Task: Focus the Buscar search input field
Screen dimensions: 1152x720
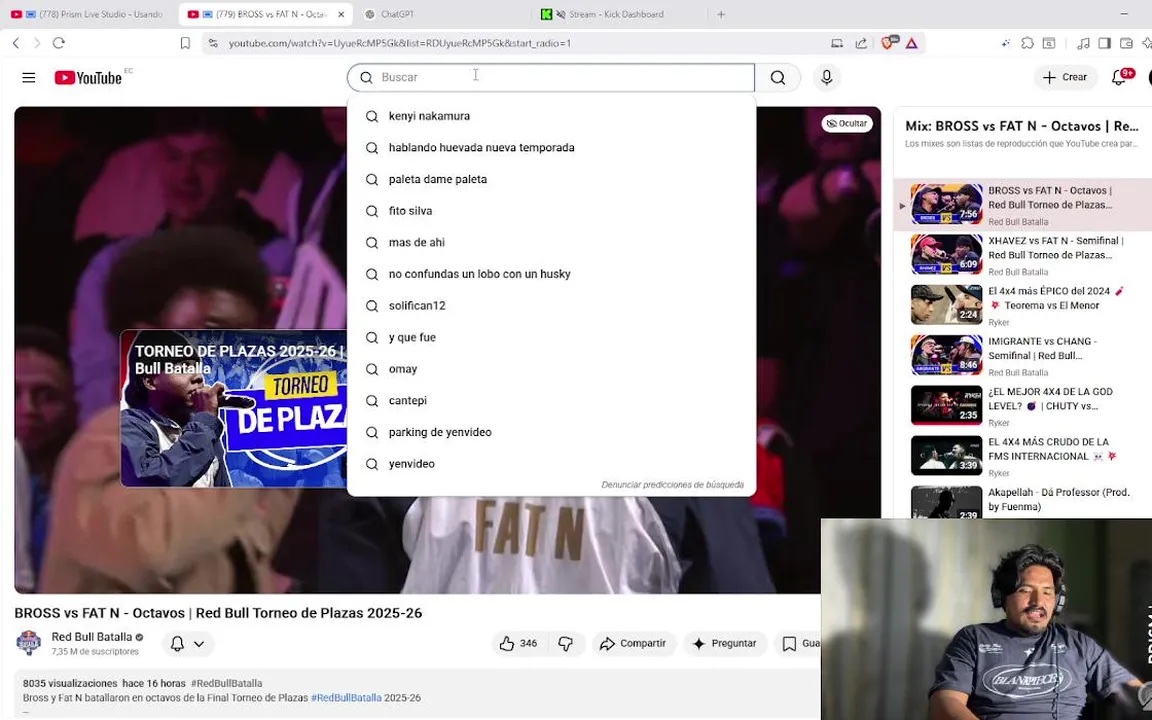Action: point(551,77)
